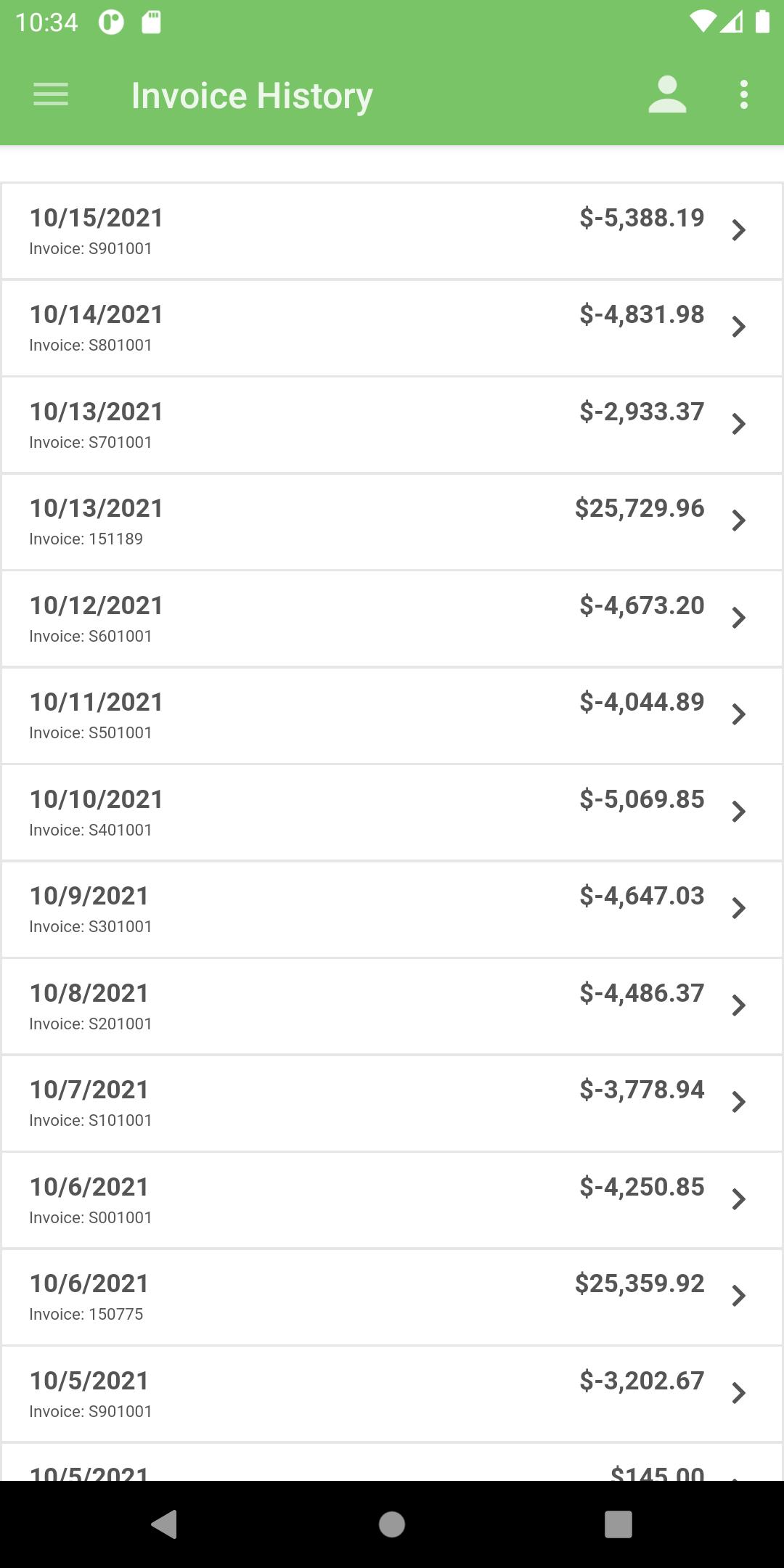Open invoice S501001 for $-4,044.89
The height and width of the screenshot is (1568, 784).
[392, 716]
